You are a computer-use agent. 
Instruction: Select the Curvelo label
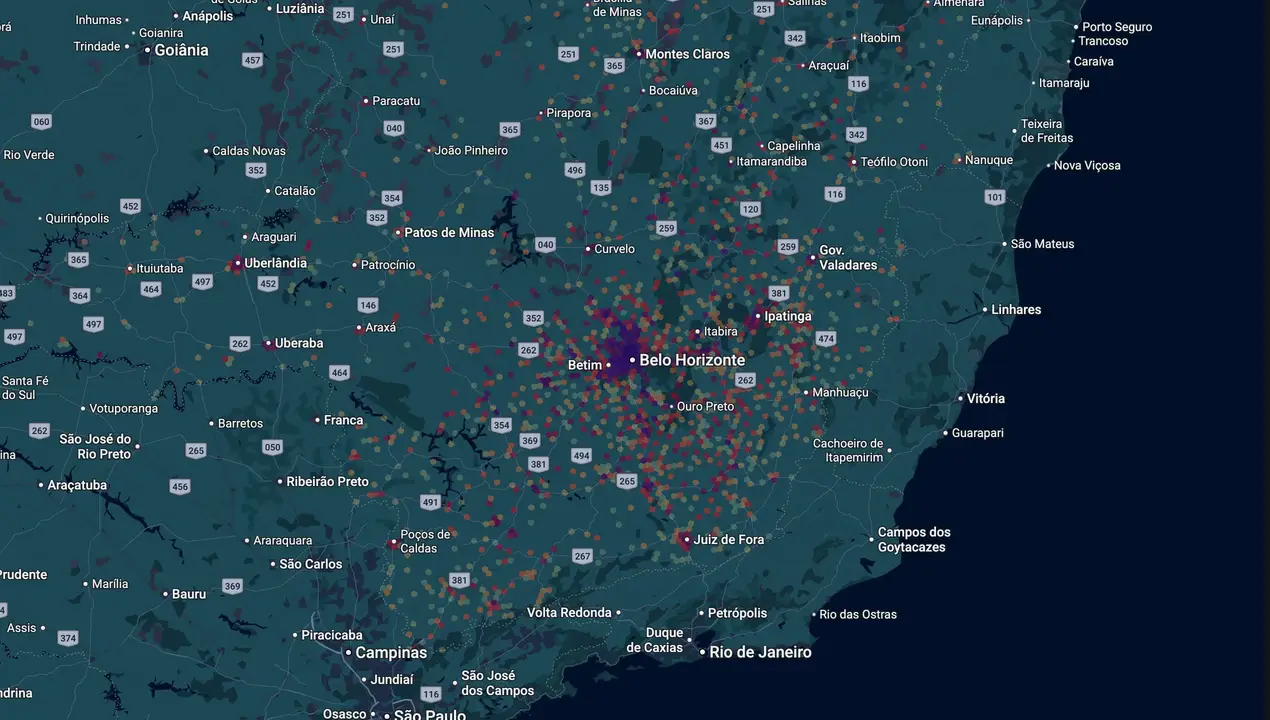point(615,249)
